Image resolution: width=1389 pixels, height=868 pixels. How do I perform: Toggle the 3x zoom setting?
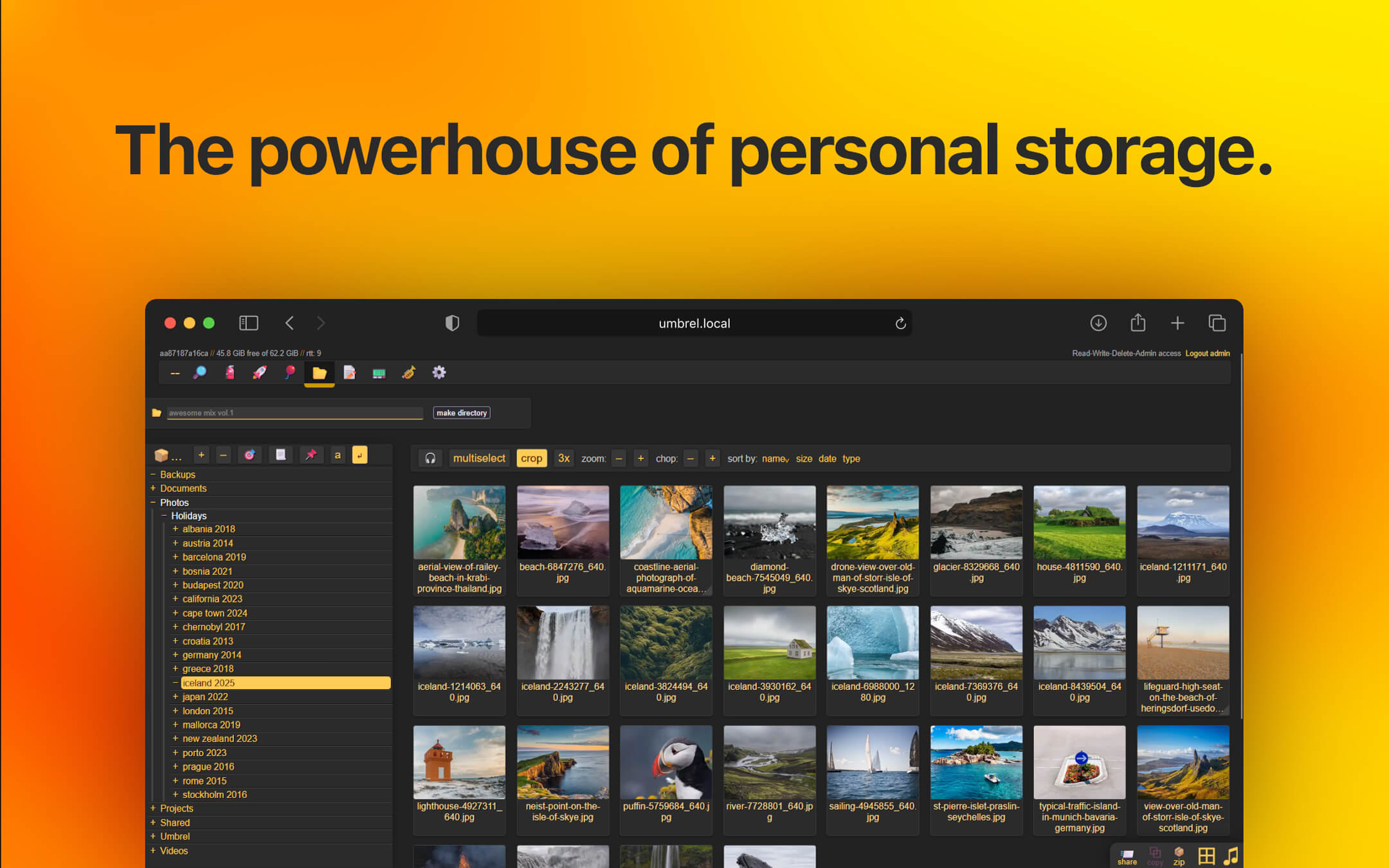click(563, 458)
